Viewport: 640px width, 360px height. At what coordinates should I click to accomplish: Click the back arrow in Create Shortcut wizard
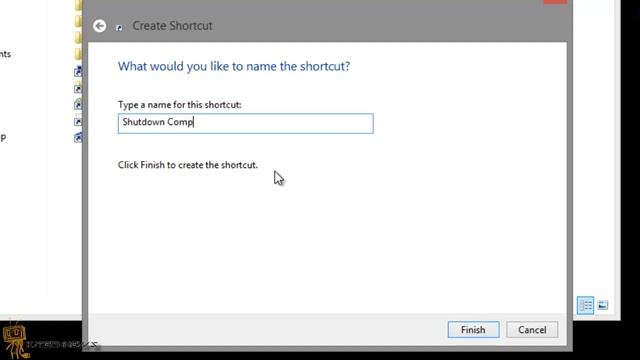(x=99, y=26)
